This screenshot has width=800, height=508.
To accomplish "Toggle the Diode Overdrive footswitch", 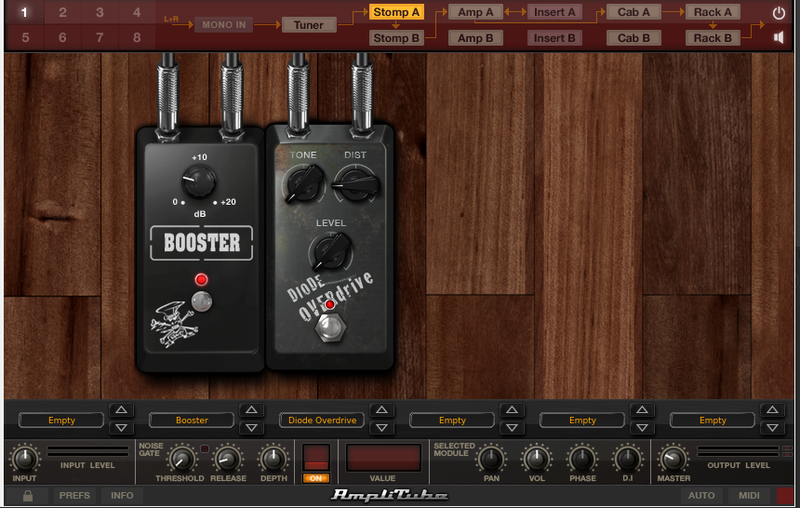I will (330, 327).
